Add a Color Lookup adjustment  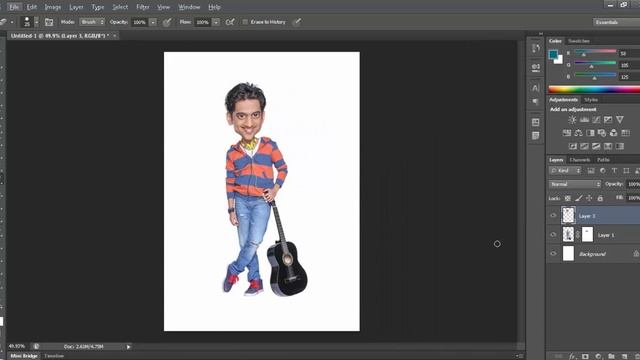[x=625, y=133]
